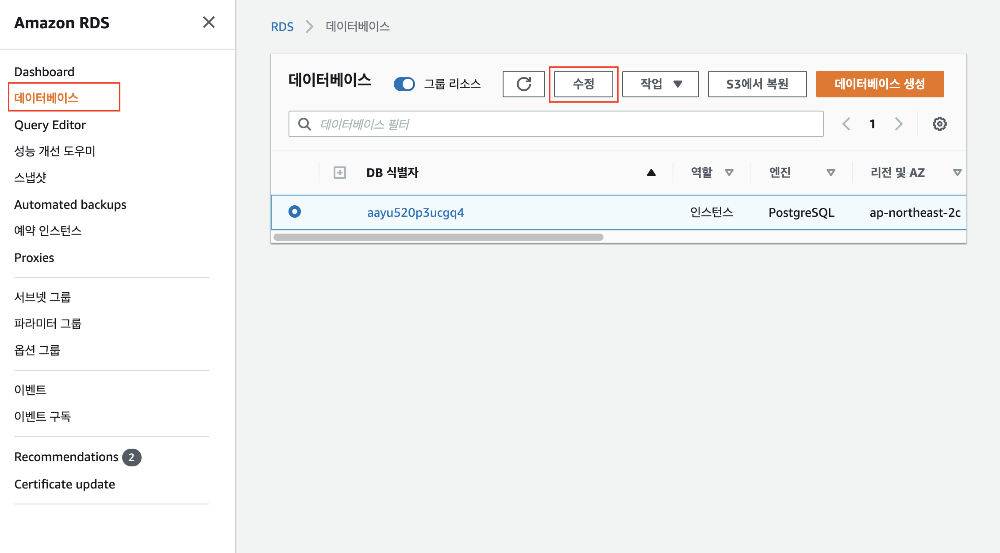The width and height of the screenshot is (1000, 553).
Task: Open Query Editor in sidebar
Action: coord(50,125)
